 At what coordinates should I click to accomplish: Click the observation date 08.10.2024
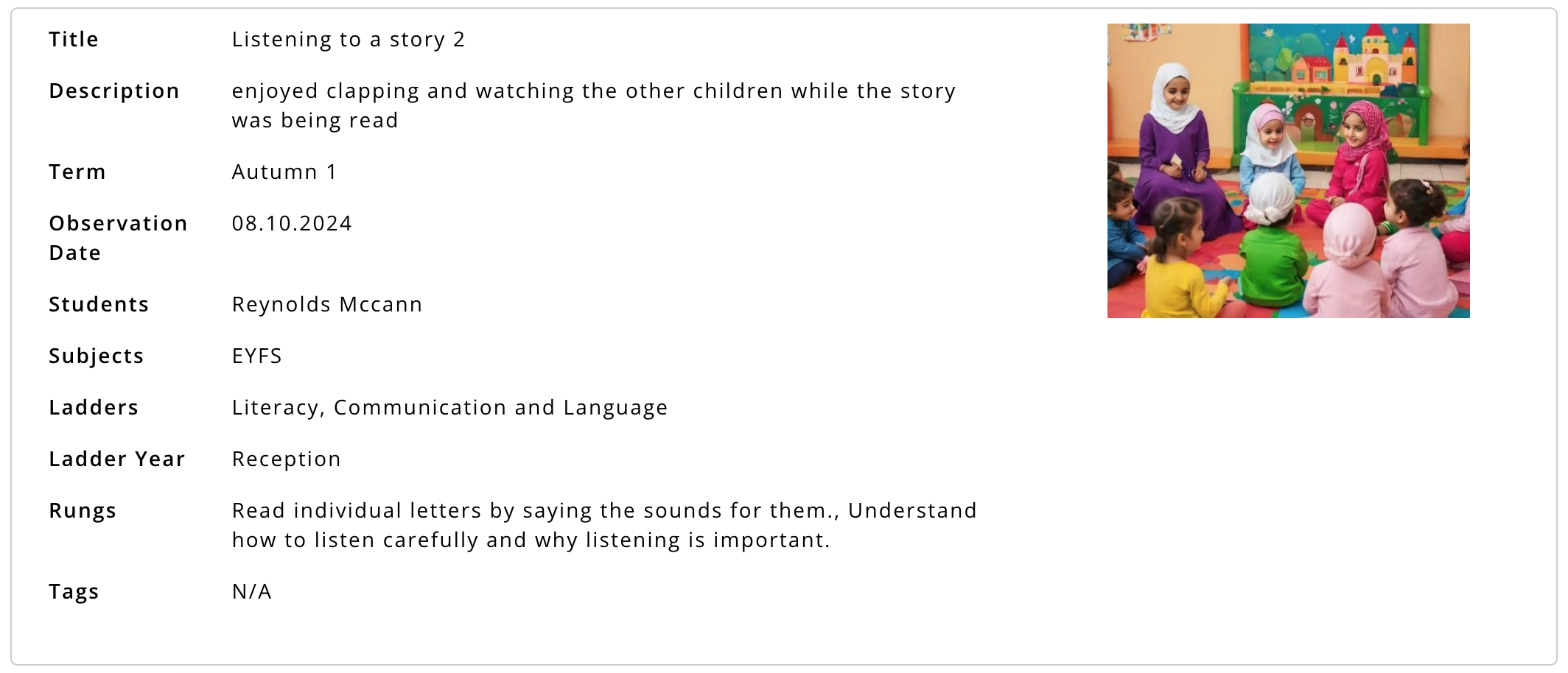[x=292, y=223]
